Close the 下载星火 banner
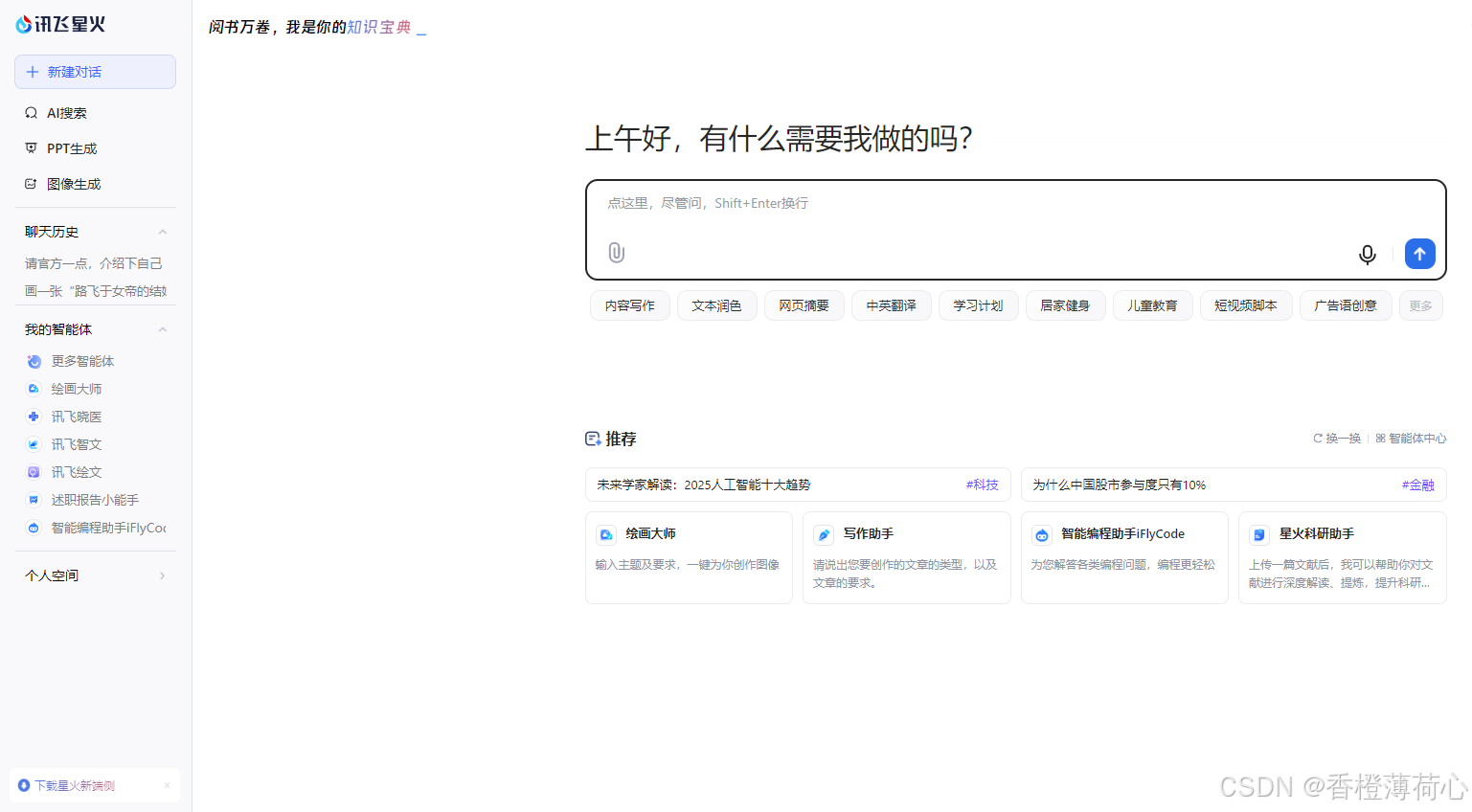 (167, 785)
